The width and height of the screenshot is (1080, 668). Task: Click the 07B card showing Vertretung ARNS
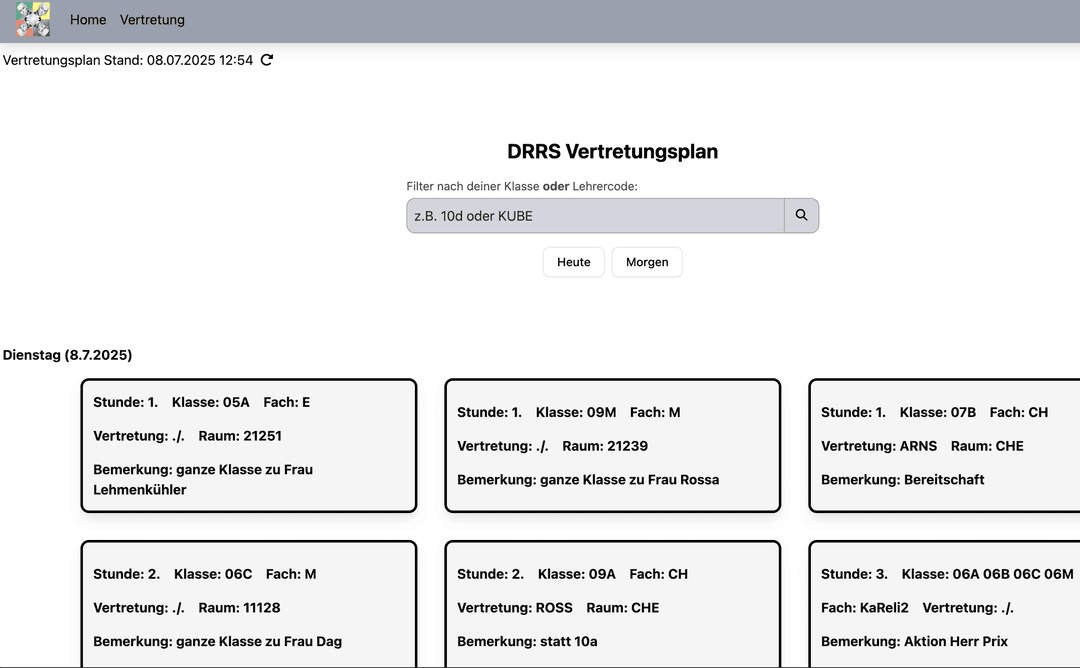[945, 445]
